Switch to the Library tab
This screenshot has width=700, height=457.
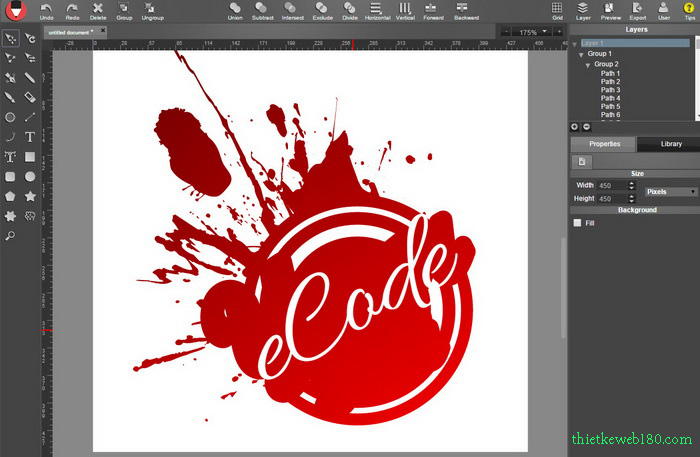click(x=671, y=144)
